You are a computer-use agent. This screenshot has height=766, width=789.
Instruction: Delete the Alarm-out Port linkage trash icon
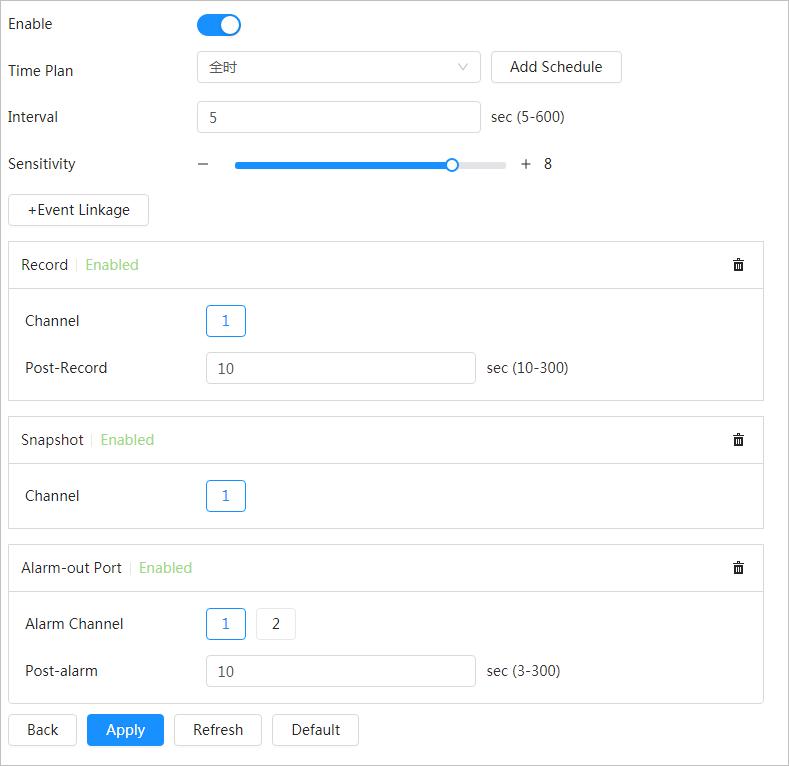(x=738, y=568)
